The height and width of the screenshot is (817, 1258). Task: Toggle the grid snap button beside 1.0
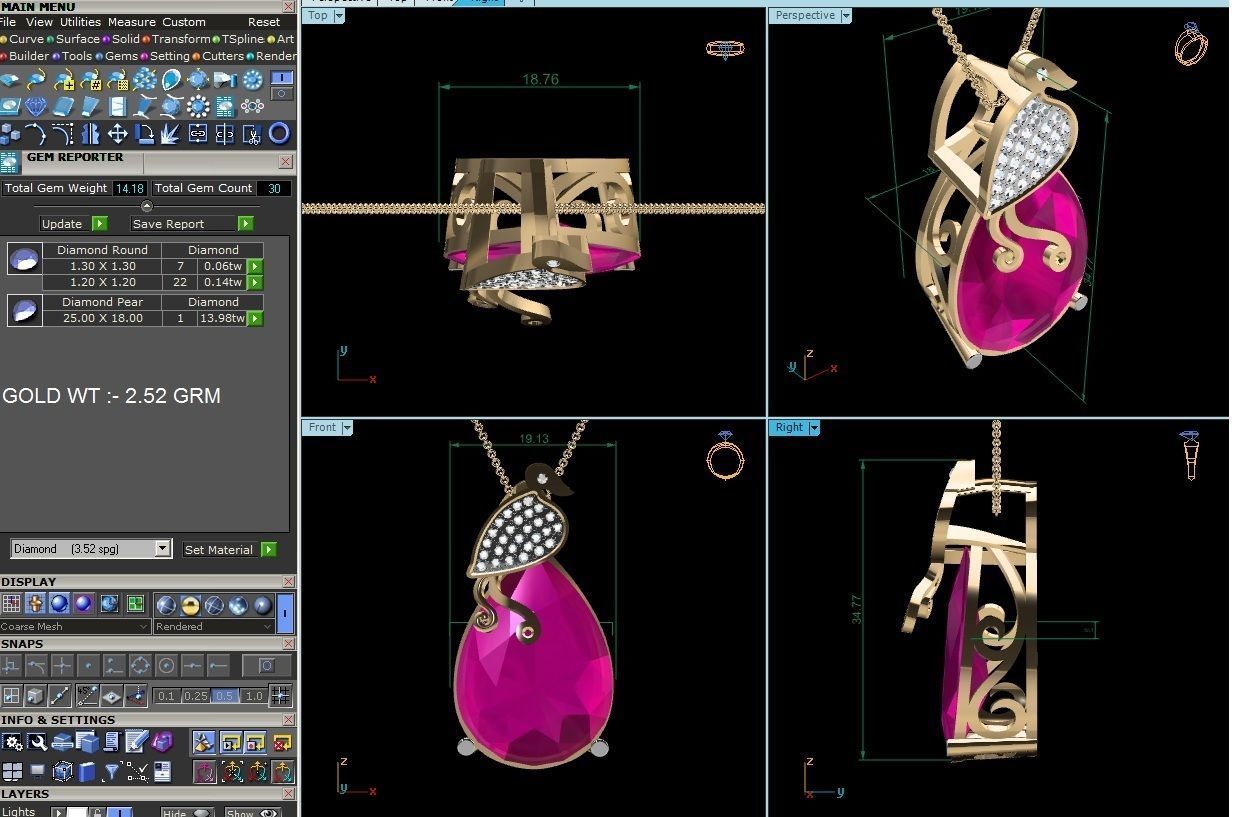click(280, 696)
